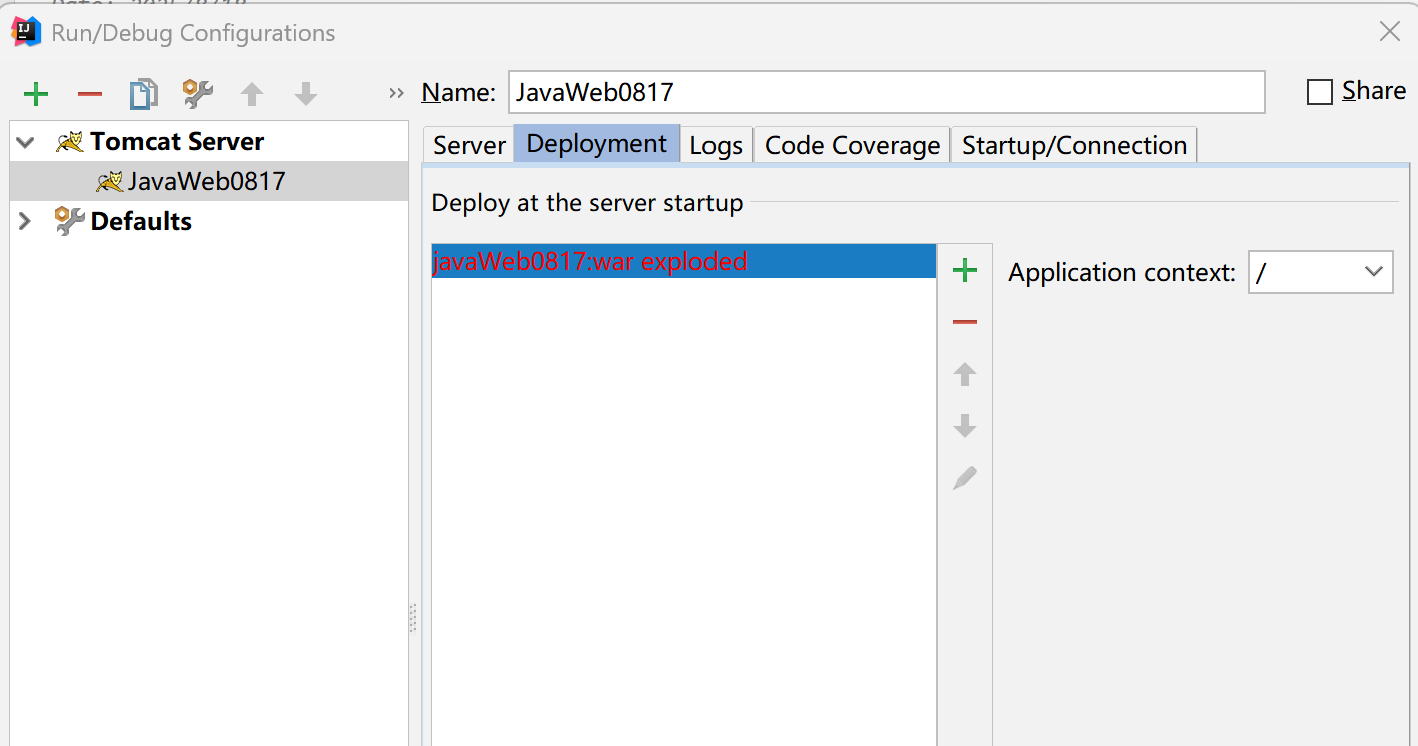Collapse the Tomcat Server node
1418x746 pixels.
[x=25, y=142]
